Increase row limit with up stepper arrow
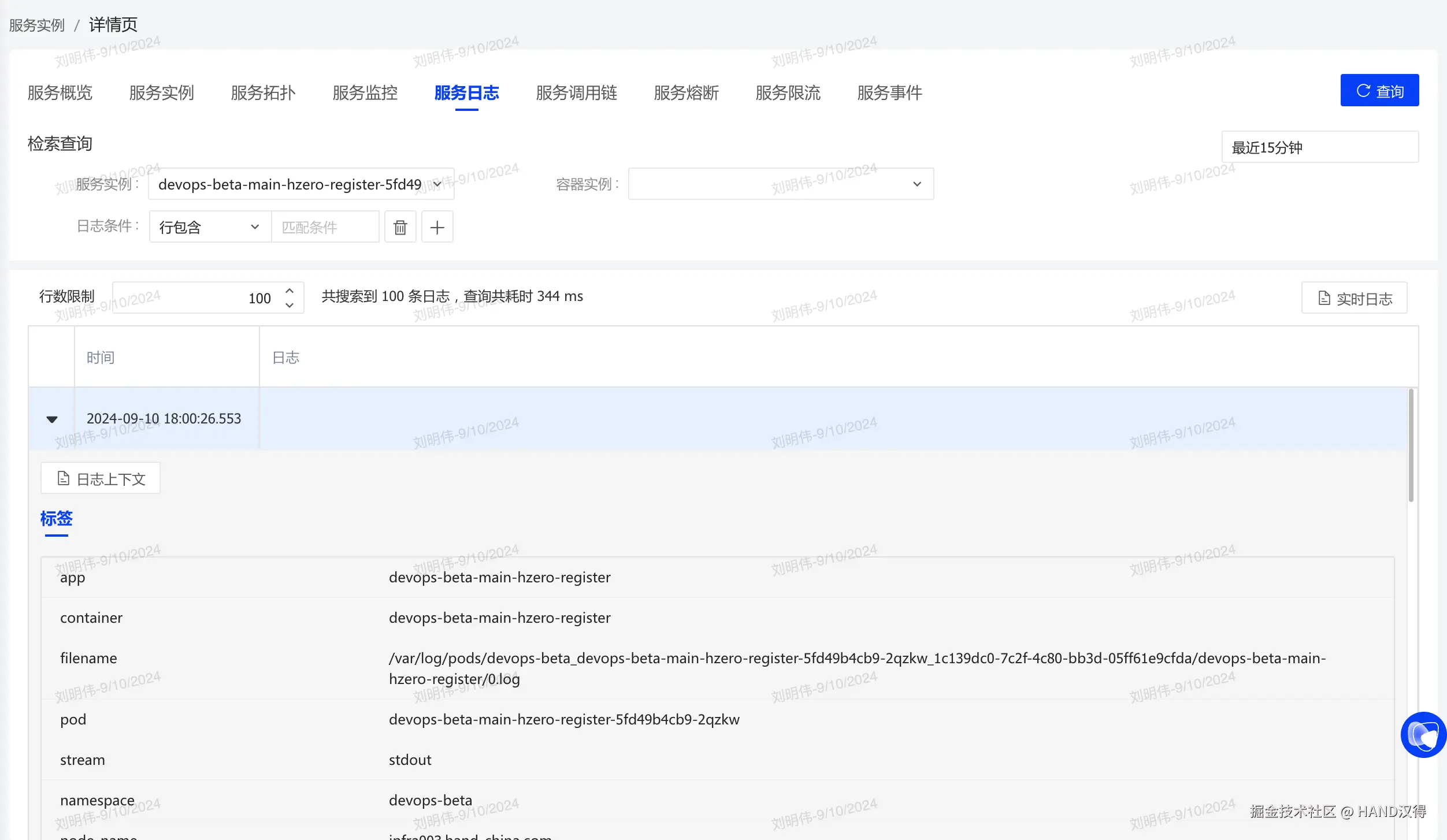This screenshot has height=840, width=1447. (290, 291)
